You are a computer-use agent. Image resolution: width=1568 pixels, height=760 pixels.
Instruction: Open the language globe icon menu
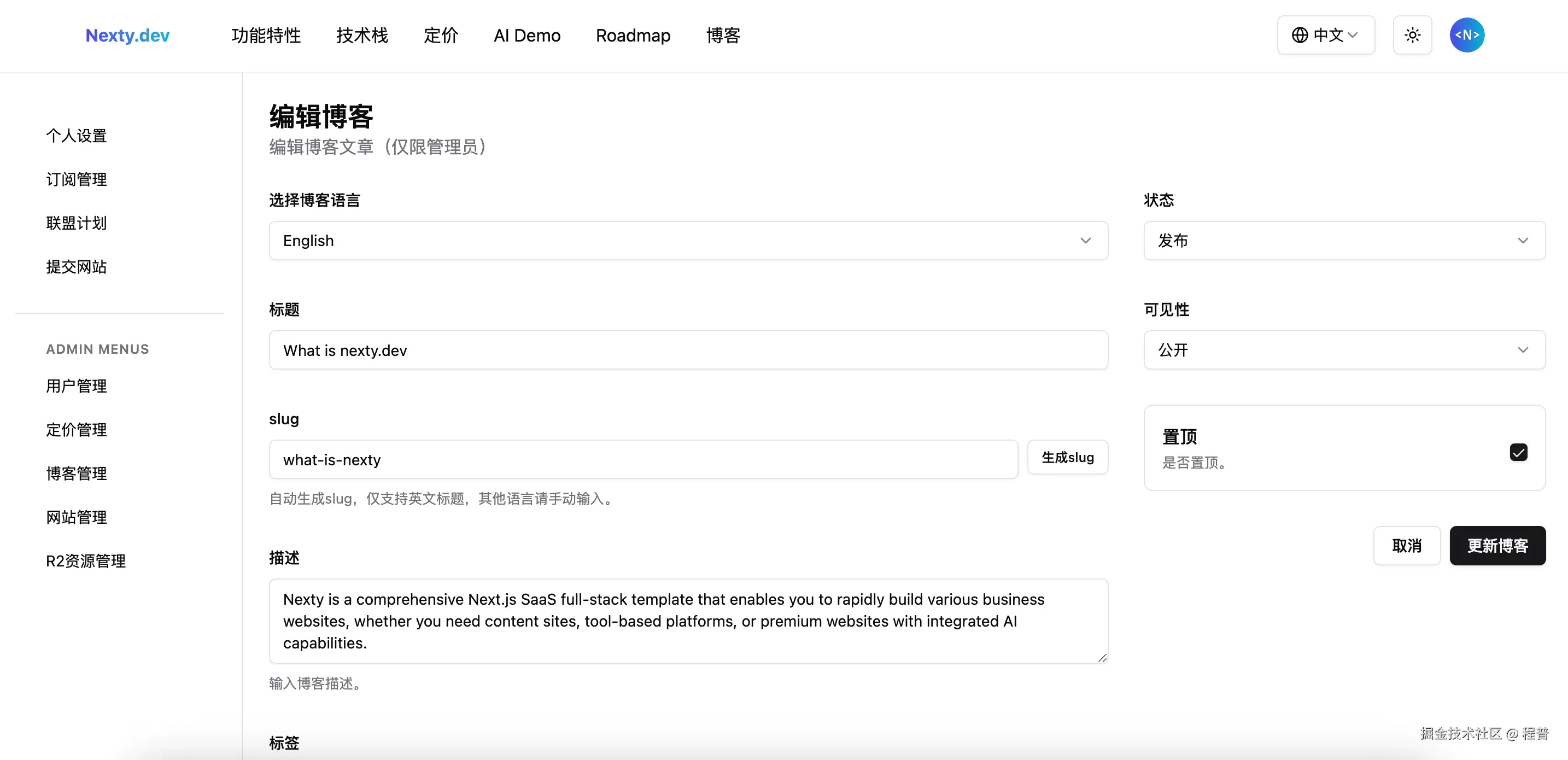pyautogui.click(x=1300, y=34)
